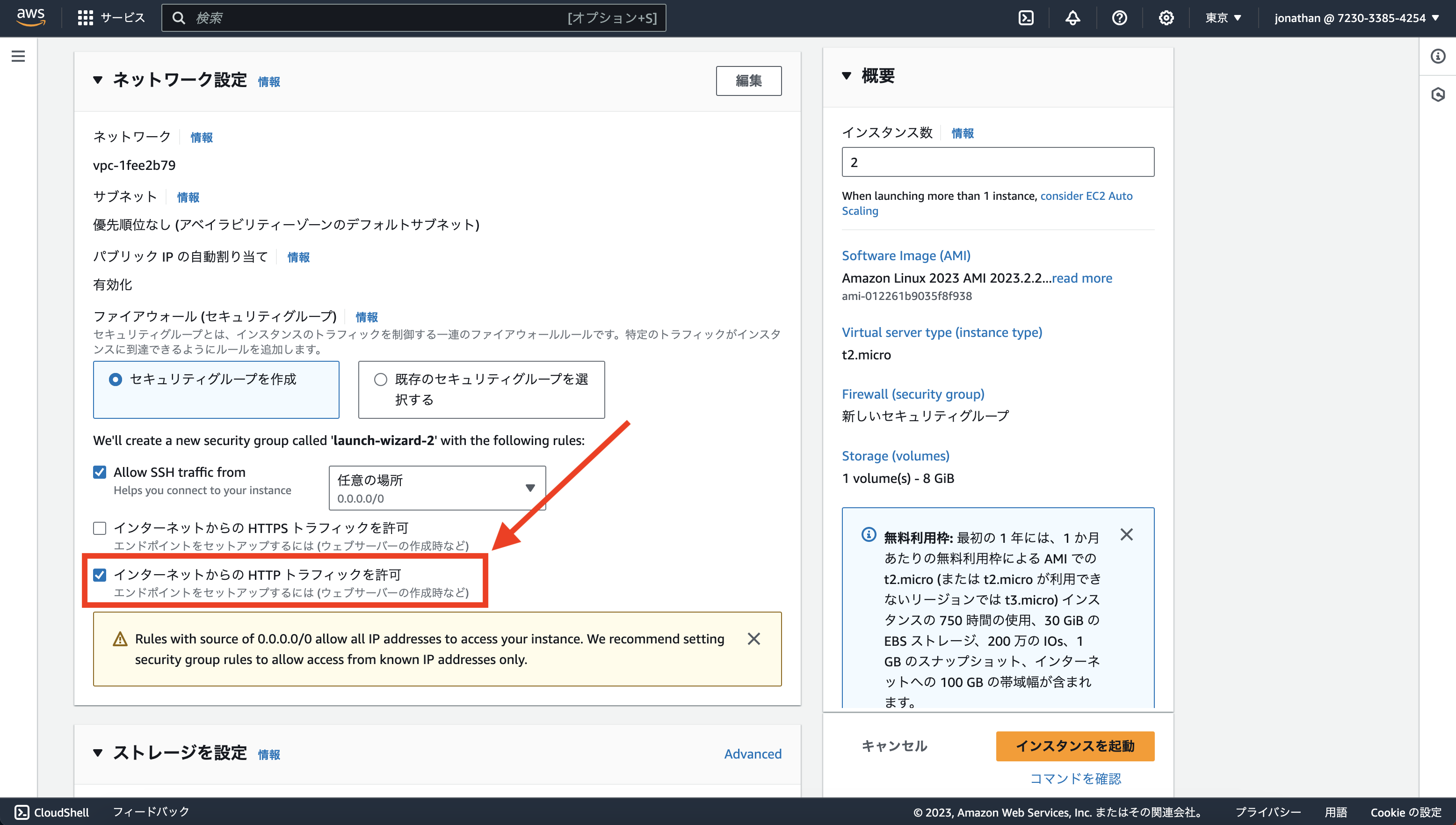Image resolution: width=1456 pixels, height=825 pixels.
Task: Open Virtual server type (instance type) link
Action: (942, 332)
